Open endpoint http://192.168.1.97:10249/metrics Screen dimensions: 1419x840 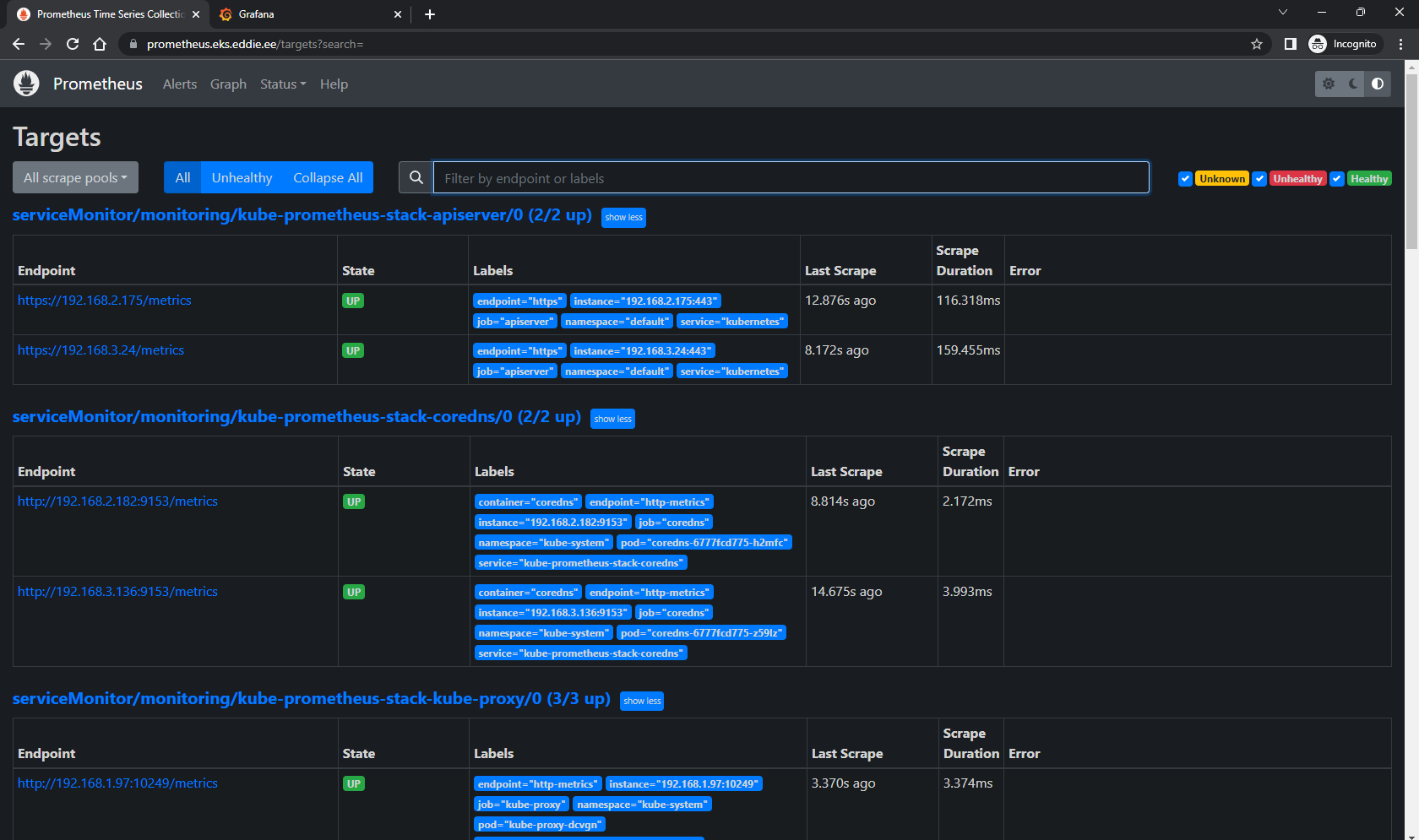[117, 783]
